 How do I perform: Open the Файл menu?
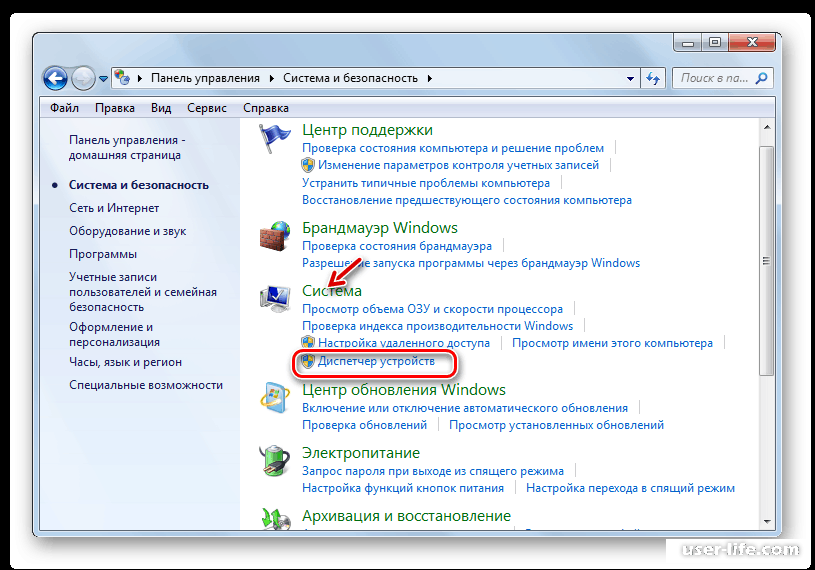pos(64,108)
